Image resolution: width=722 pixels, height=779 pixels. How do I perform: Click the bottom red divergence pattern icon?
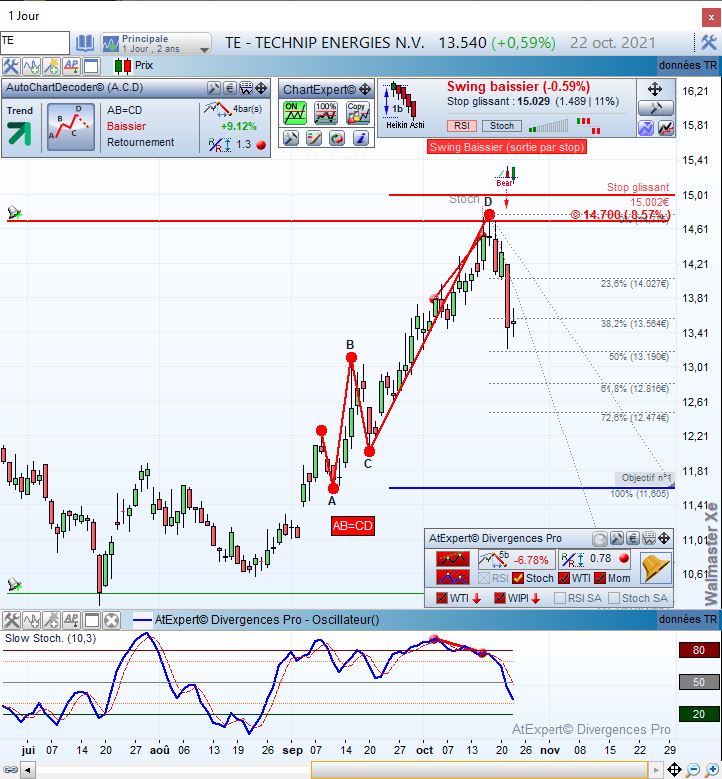453,577
